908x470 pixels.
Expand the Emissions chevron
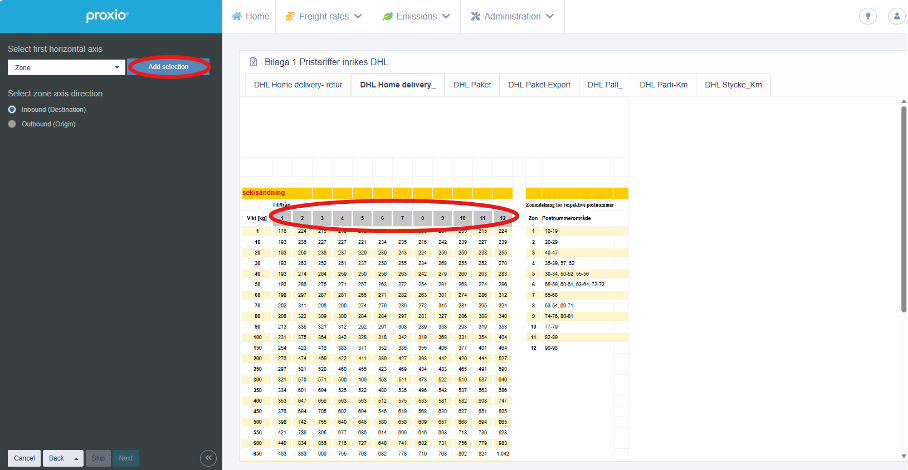(x=446, y=16)
